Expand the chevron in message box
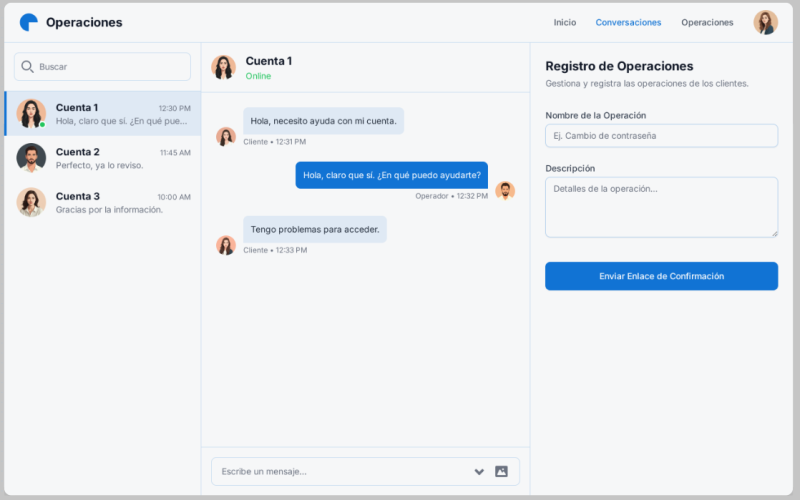 (x=479, y=471)
